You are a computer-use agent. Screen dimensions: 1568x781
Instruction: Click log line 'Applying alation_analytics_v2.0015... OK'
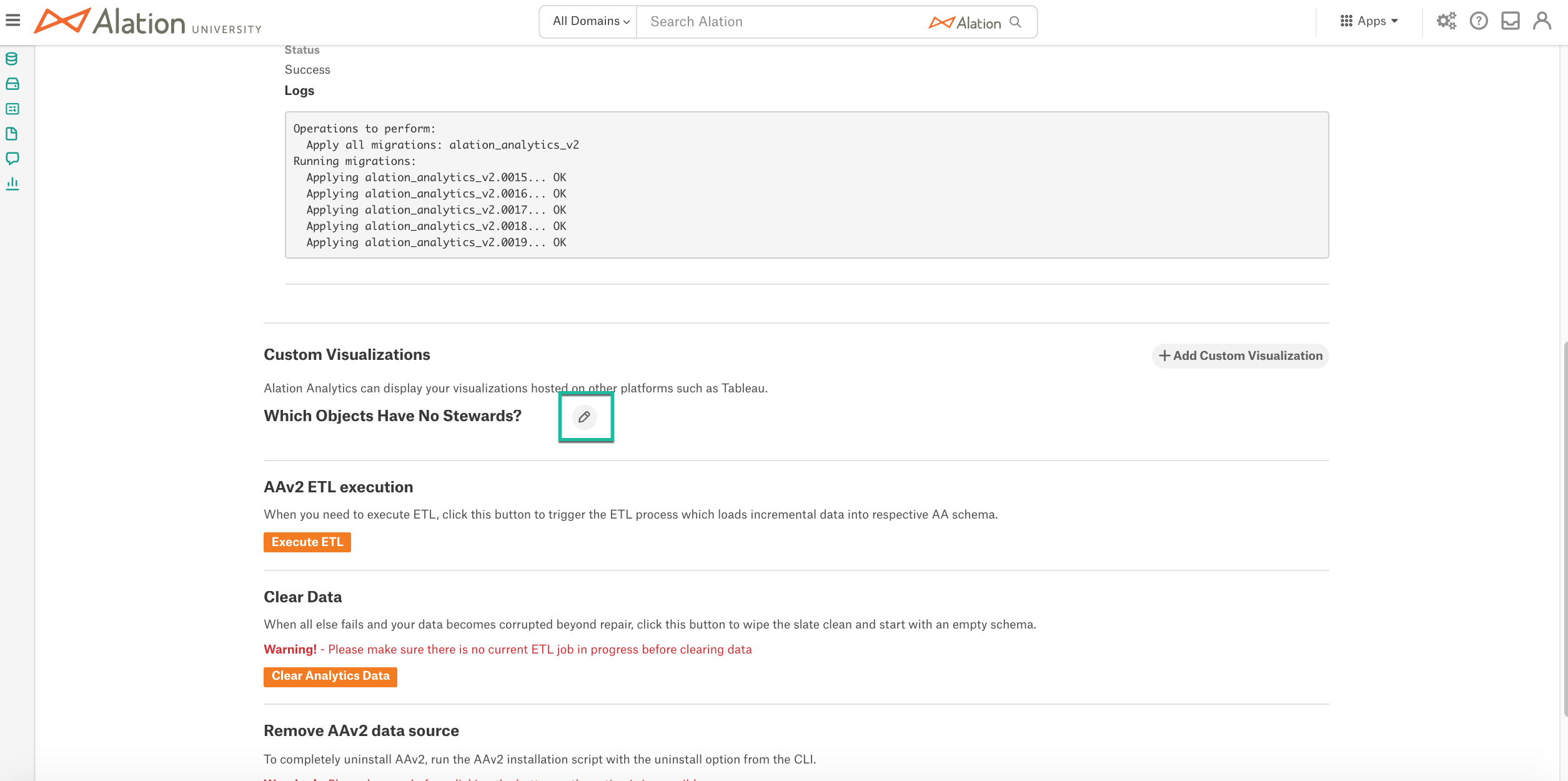pos(436,177)
